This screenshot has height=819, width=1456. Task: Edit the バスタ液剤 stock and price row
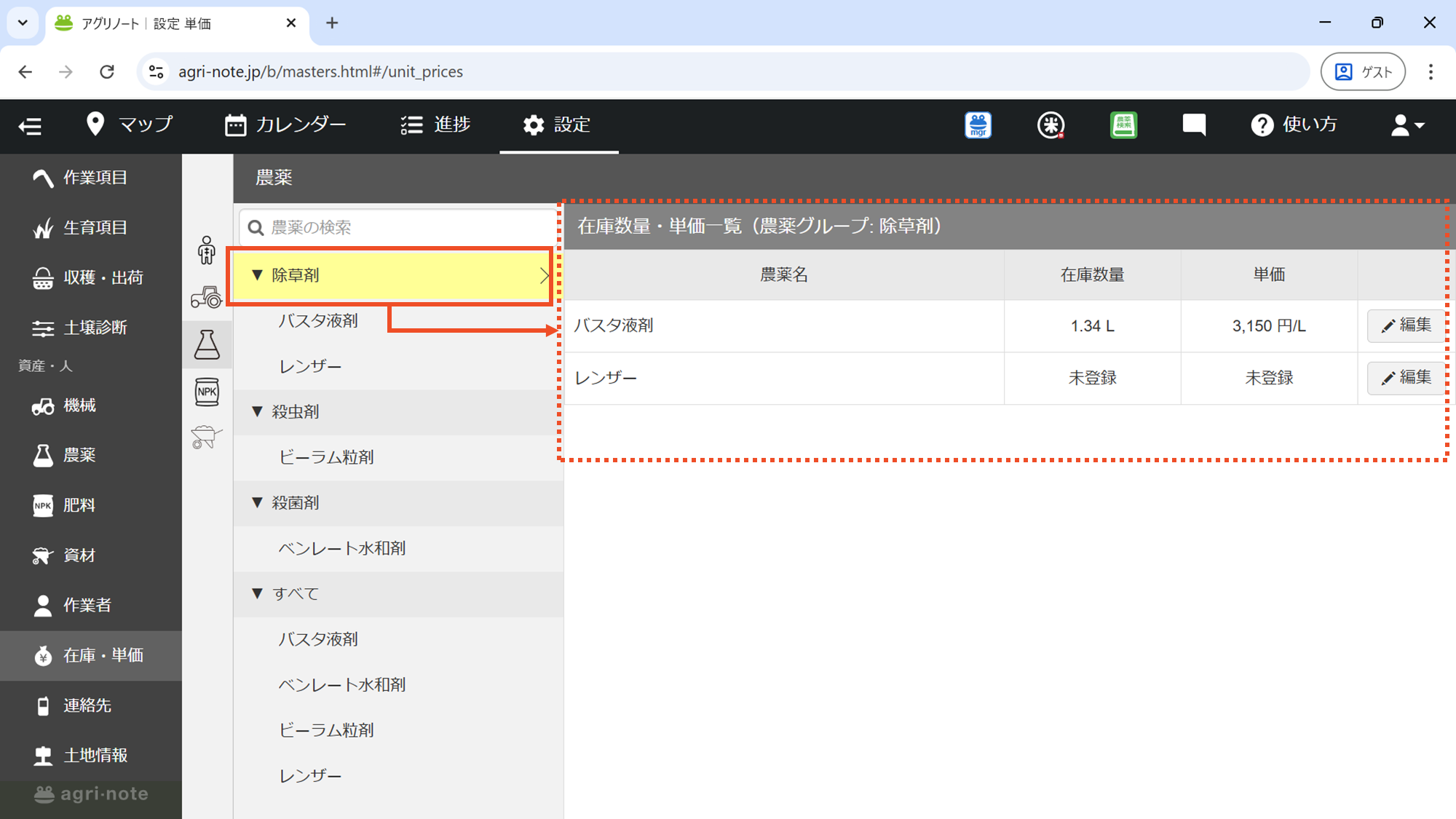coord(1406,325)
